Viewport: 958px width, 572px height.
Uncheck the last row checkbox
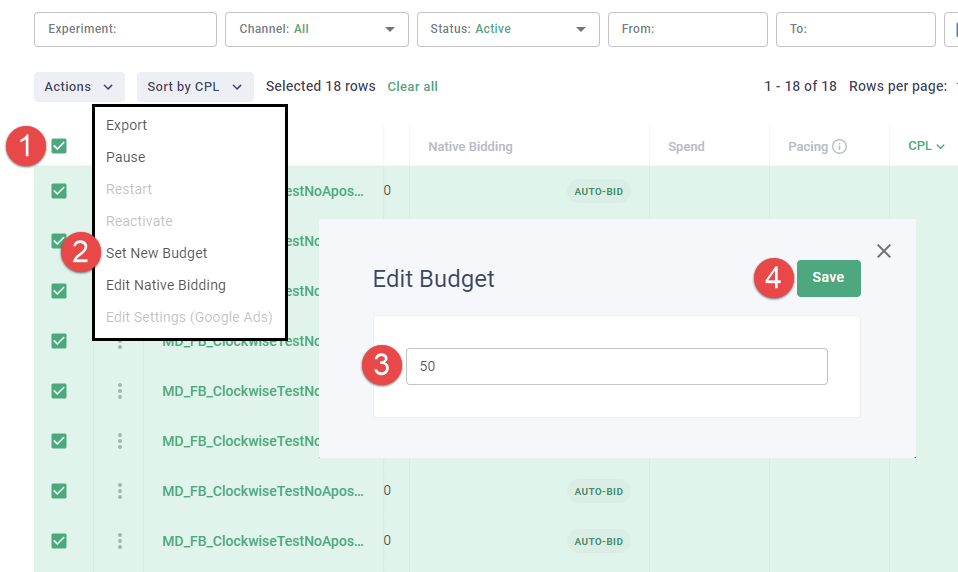[x=59, y=541]
